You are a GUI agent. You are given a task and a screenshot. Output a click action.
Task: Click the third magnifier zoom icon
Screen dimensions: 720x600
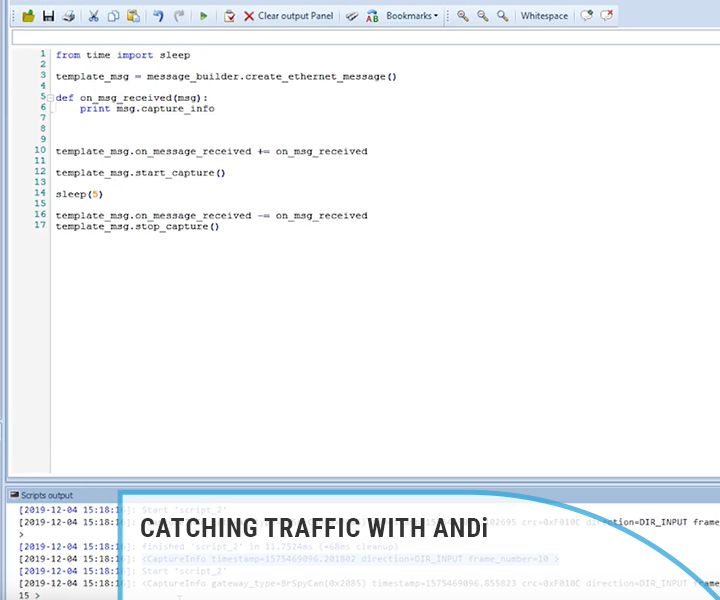[x=503, y=16]
